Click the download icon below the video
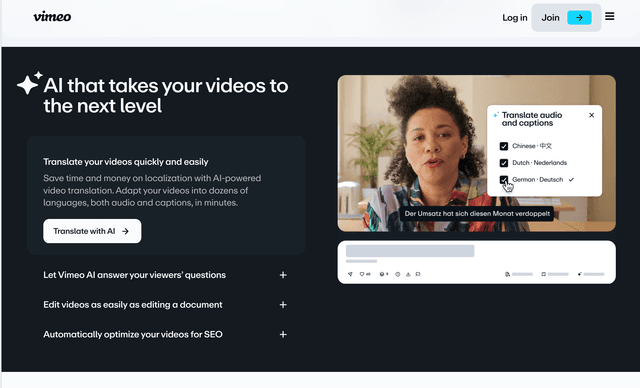 [x=408, y=274]
